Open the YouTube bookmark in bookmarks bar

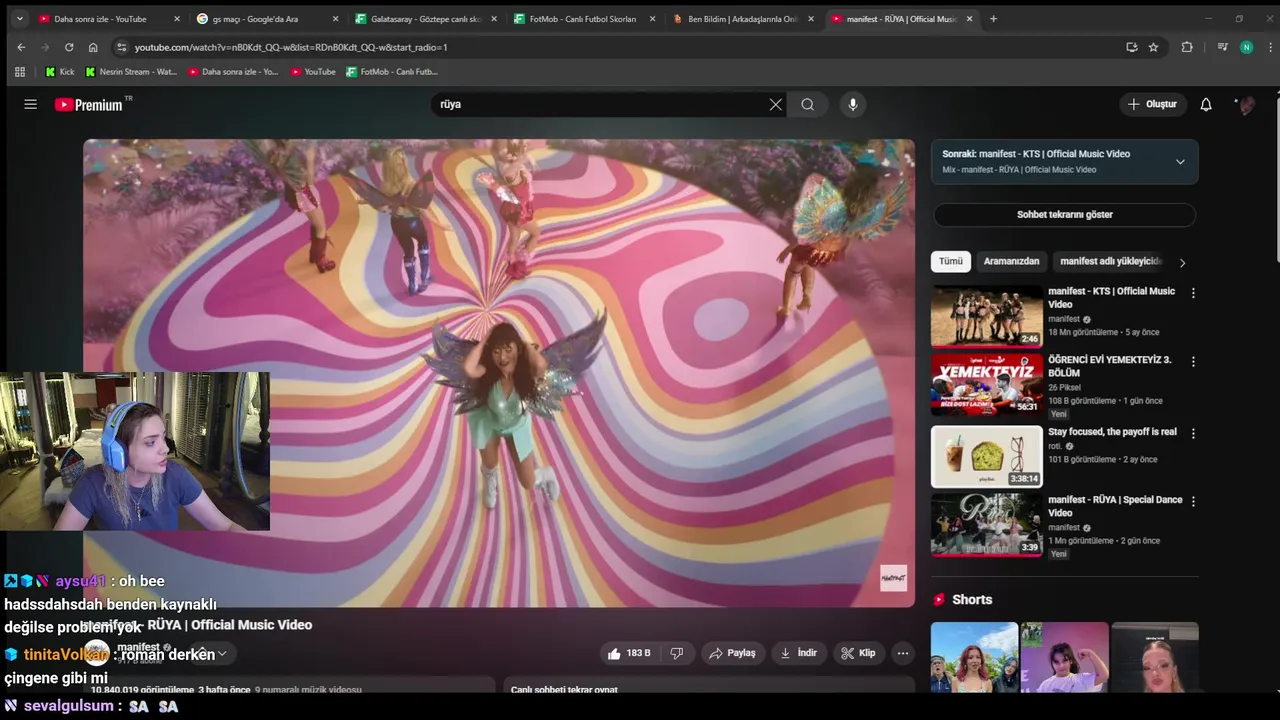pyautogui.click(x=313, y=72)
